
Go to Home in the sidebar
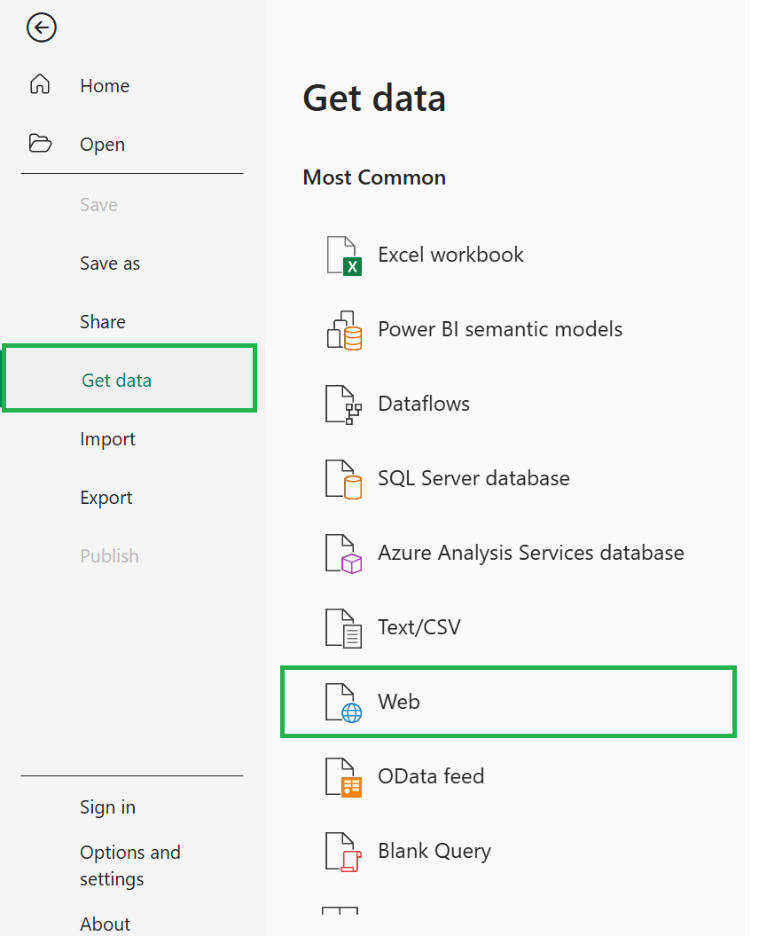click(x=105, y=86)
